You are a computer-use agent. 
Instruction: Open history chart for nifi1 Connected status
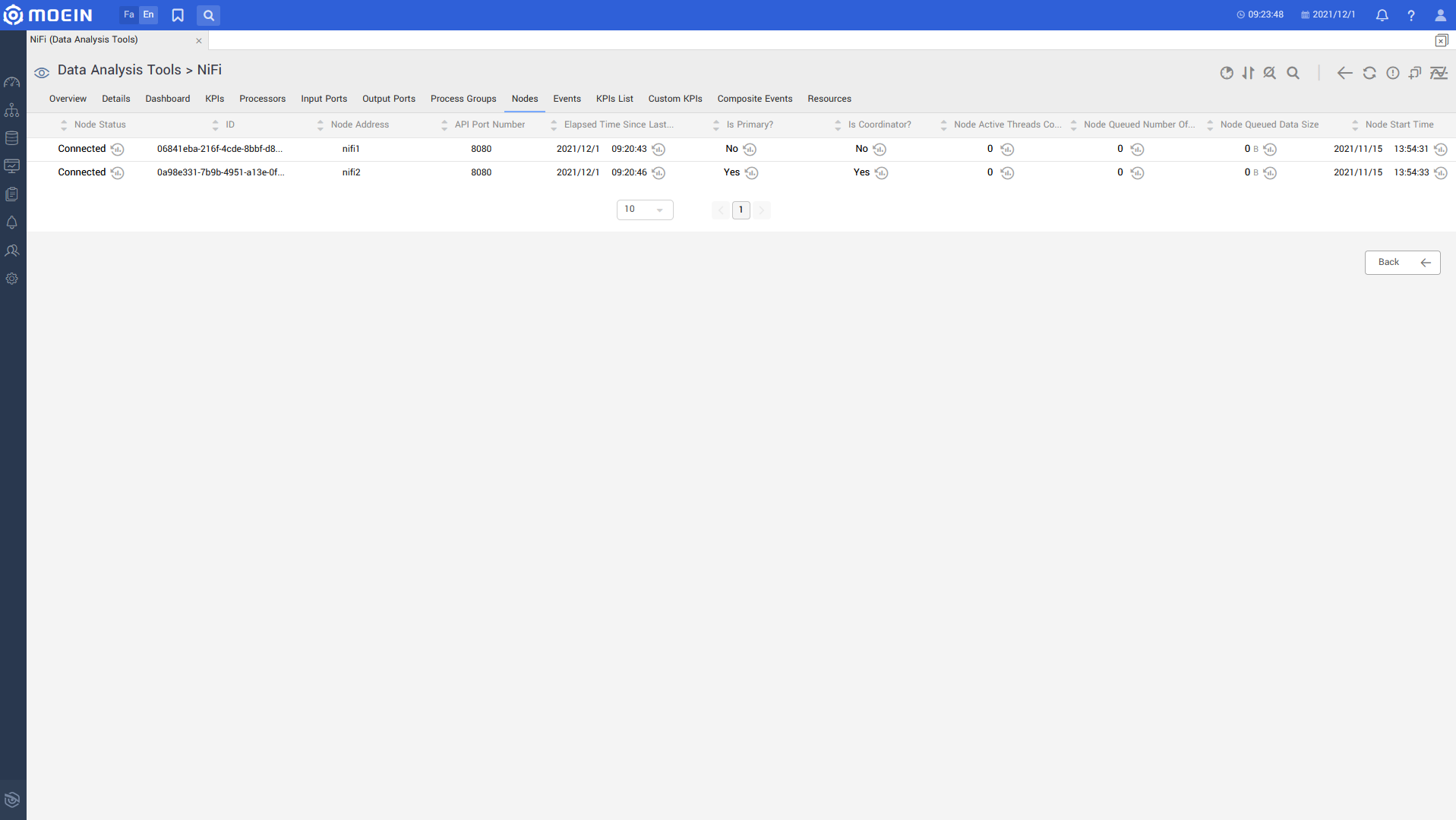[117, 150]
